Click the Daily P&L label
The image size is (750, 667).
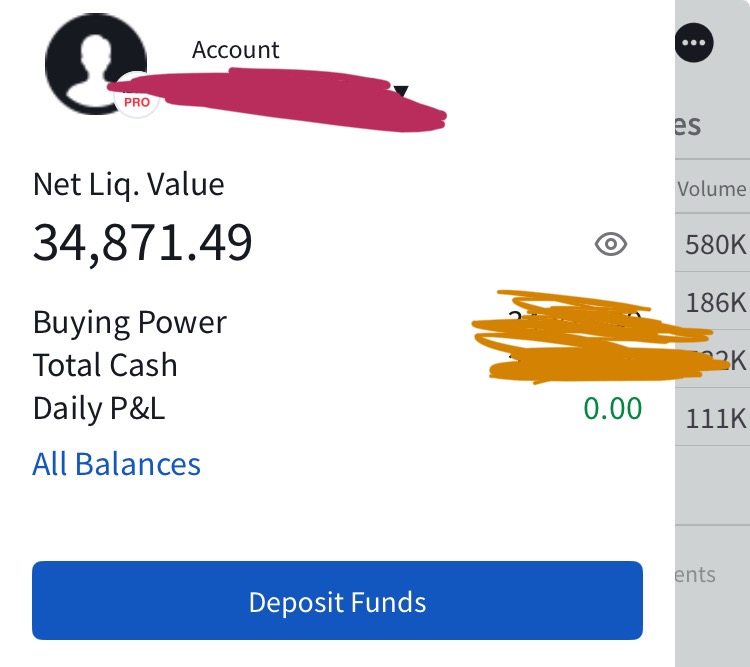click(99, 408)
